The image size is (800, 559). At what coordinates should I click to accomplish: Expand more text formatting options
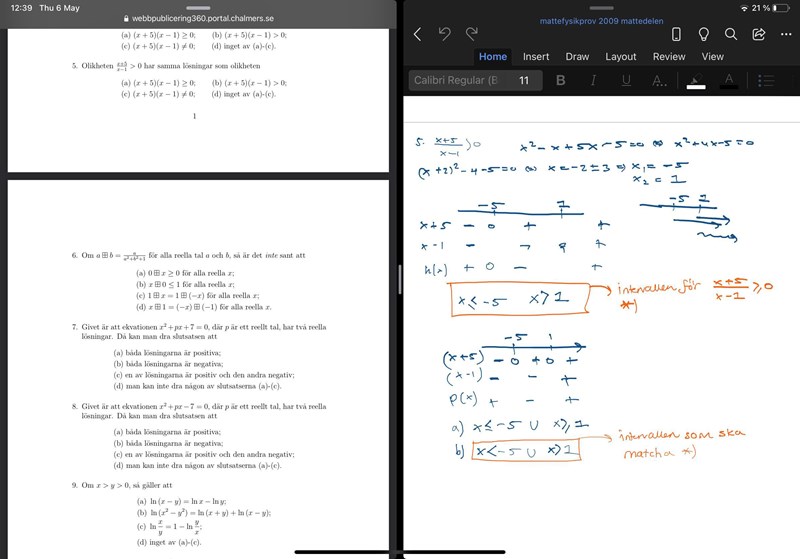click(x=659, y=80)
